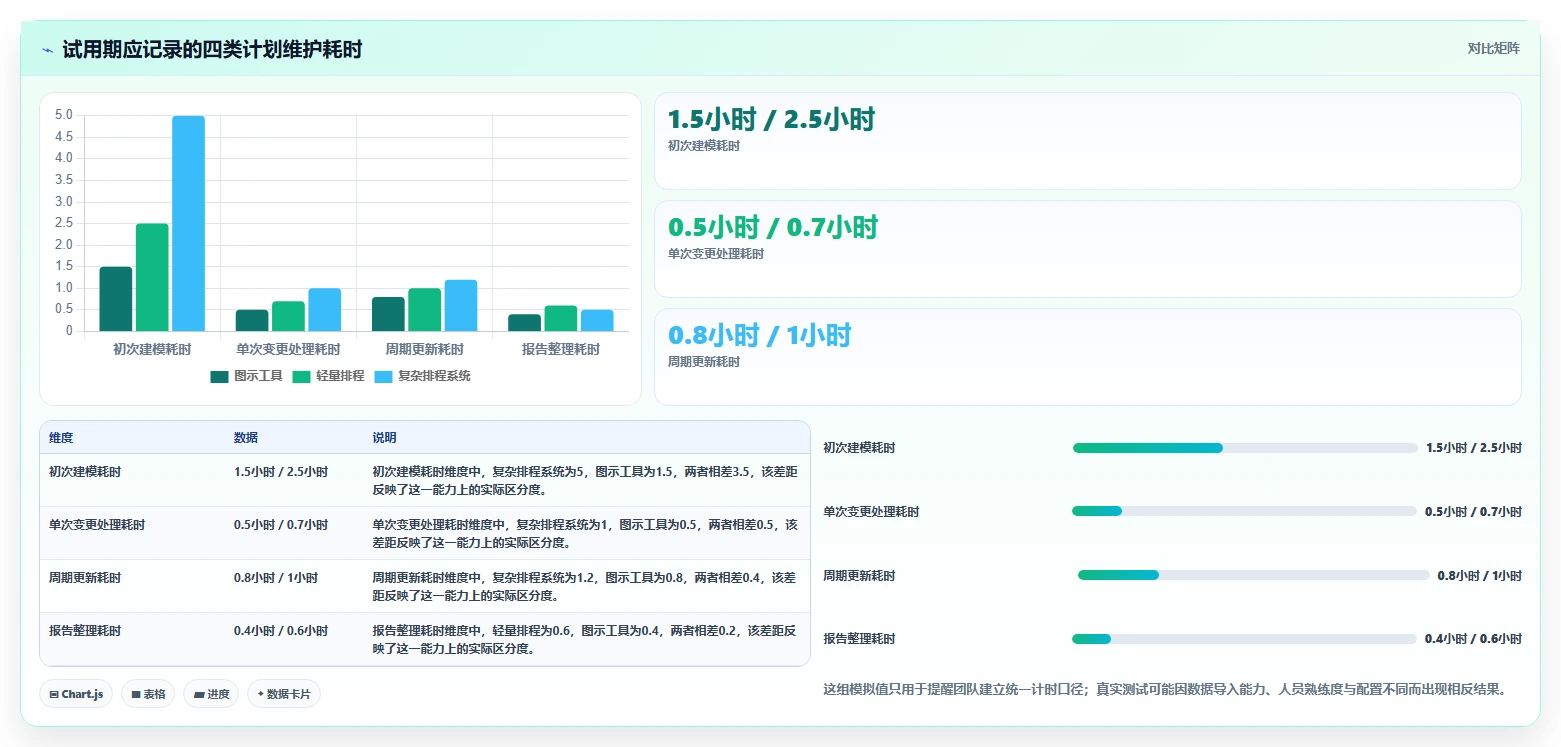Image resolution: width=1561 pixels, height=747 pixels.
Task: Click the 复杂排程系统 bar for 单次变更处理耗时
Action: click(x=324, y=310)
